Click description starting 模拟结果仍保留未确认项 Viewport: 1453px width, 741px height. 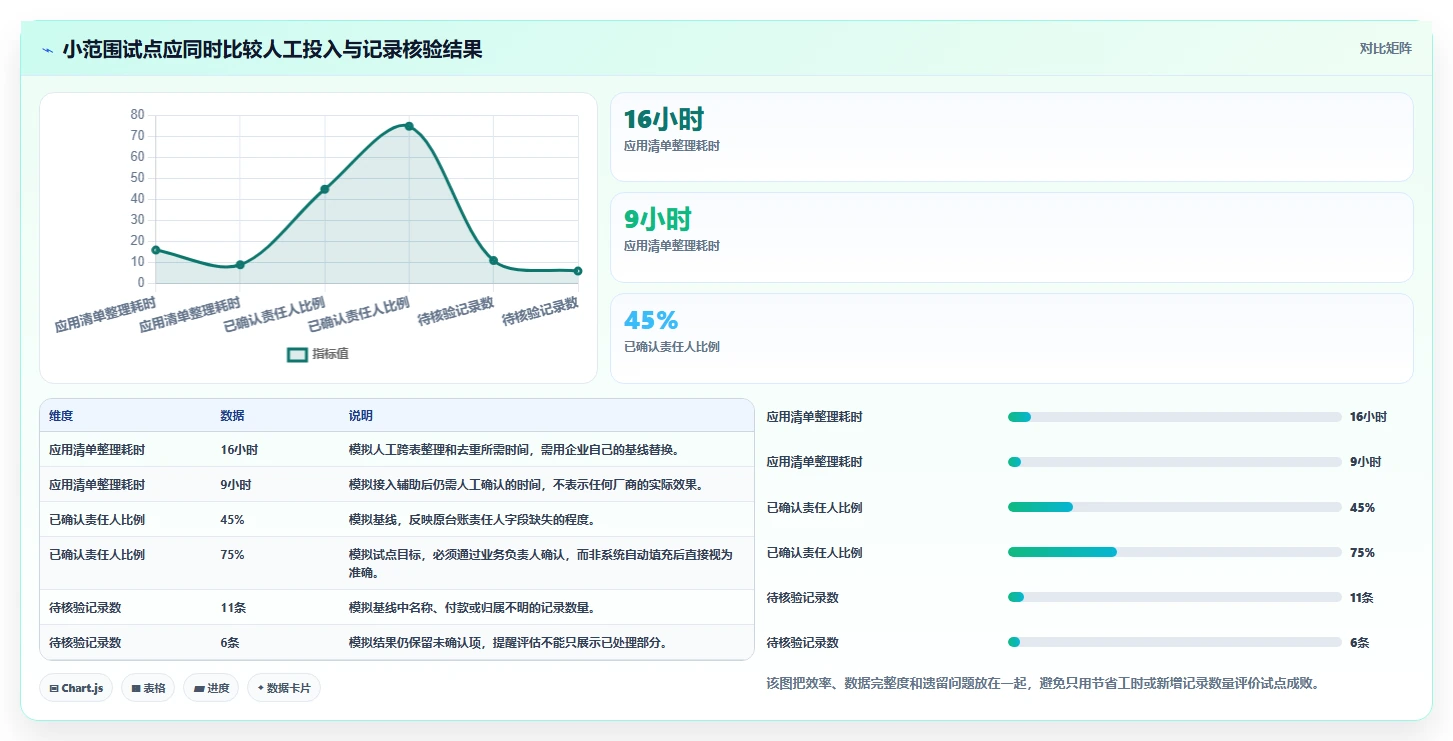pyautogui.click(x=508, y=643)
